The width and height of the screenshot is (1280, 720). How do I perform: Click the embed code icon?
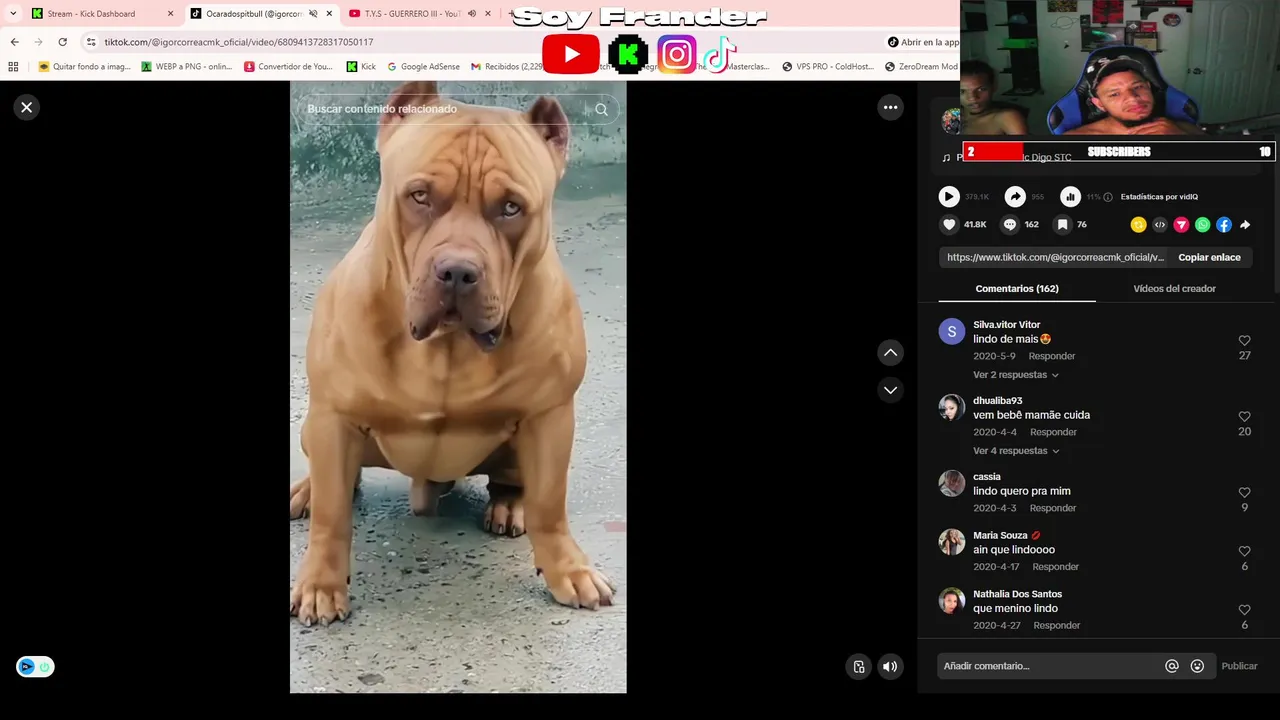coord(1160,225)
